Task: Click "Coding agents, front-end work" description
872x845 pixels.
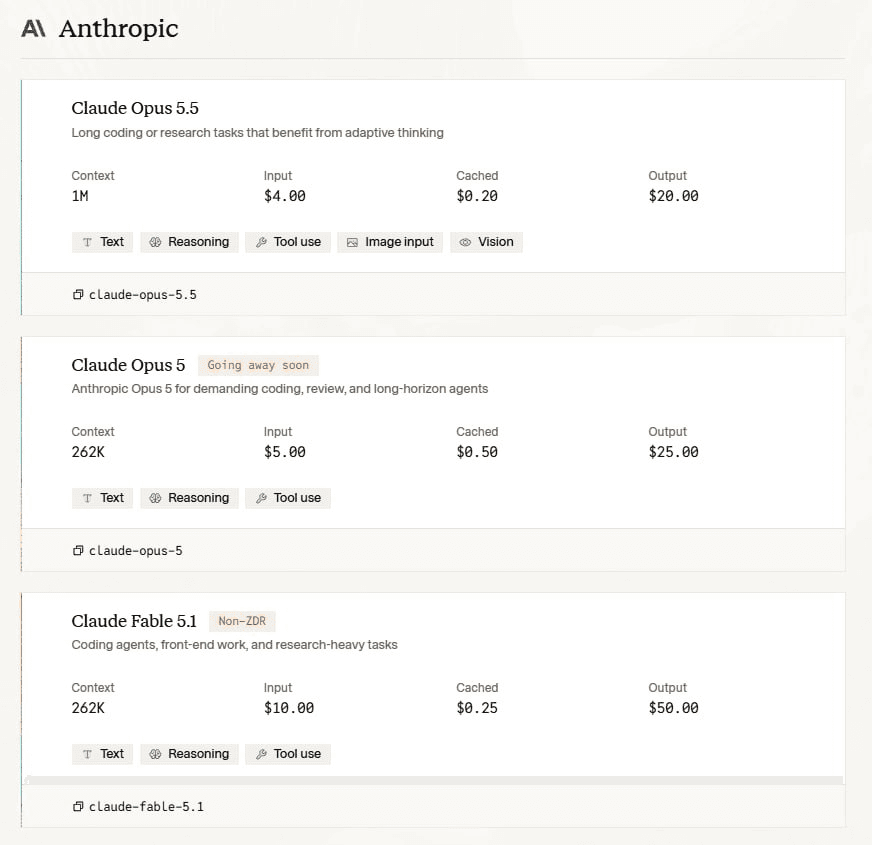Action: (x=234, y=645)
